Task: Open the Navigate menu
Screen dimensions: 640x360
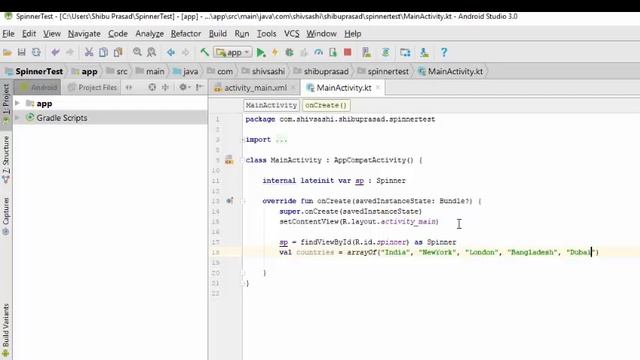Action: click(x=84, y=34)
